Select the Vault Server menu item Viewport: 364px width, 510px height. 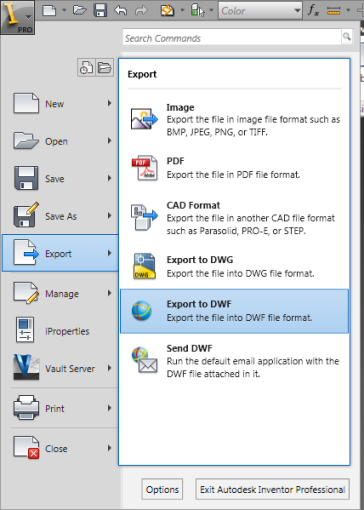60,368
